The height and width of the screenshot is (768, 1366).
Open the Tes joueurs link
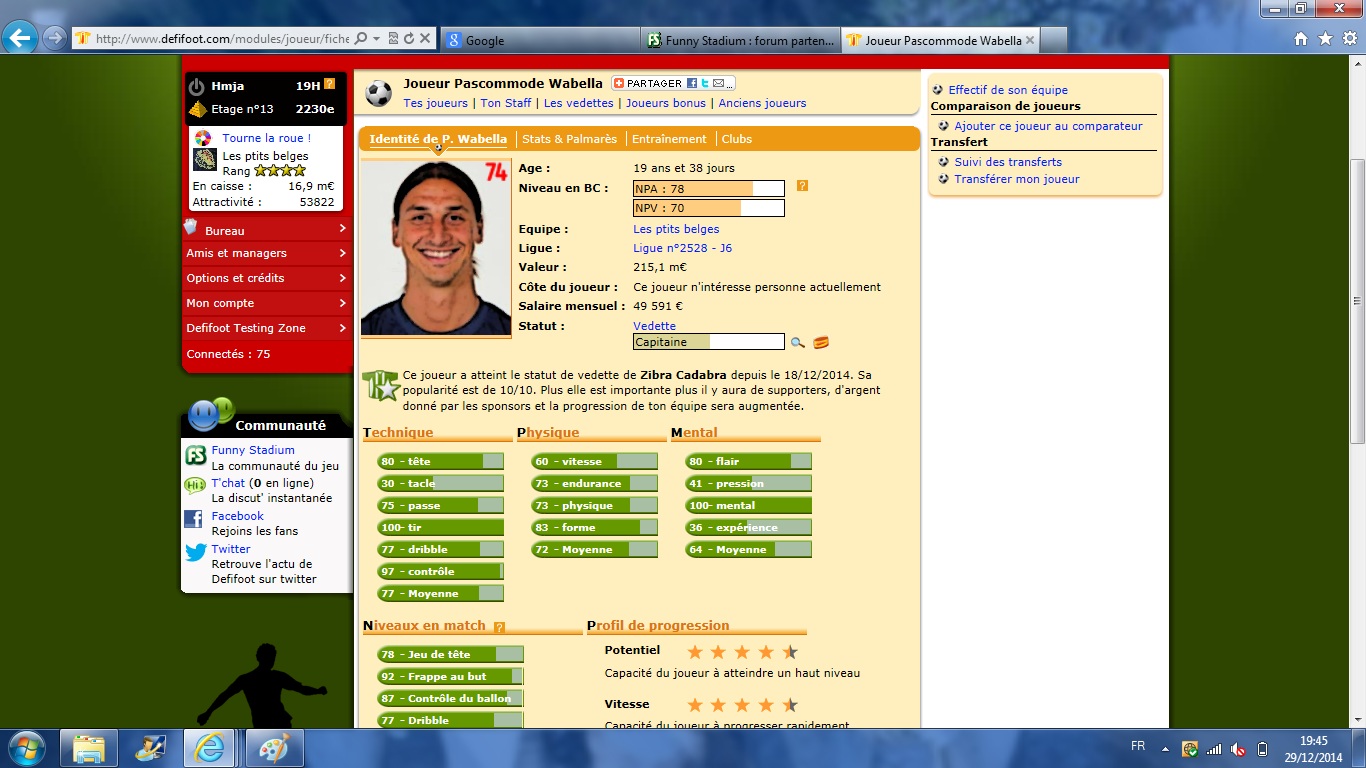[435, 103]
